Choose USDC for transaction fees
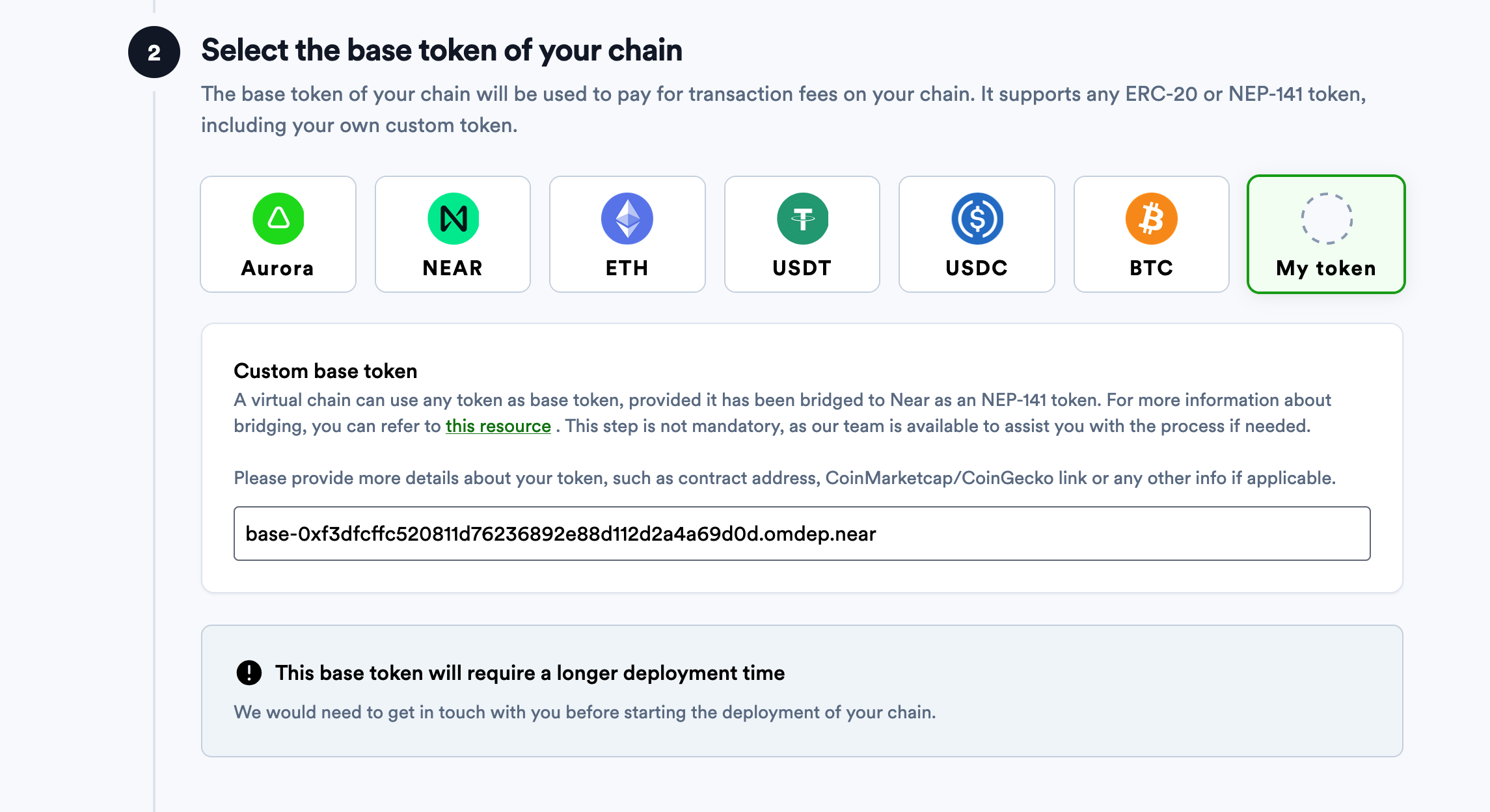The width and height of the screenshot is (1490, 812). click(x=976, y=234)
